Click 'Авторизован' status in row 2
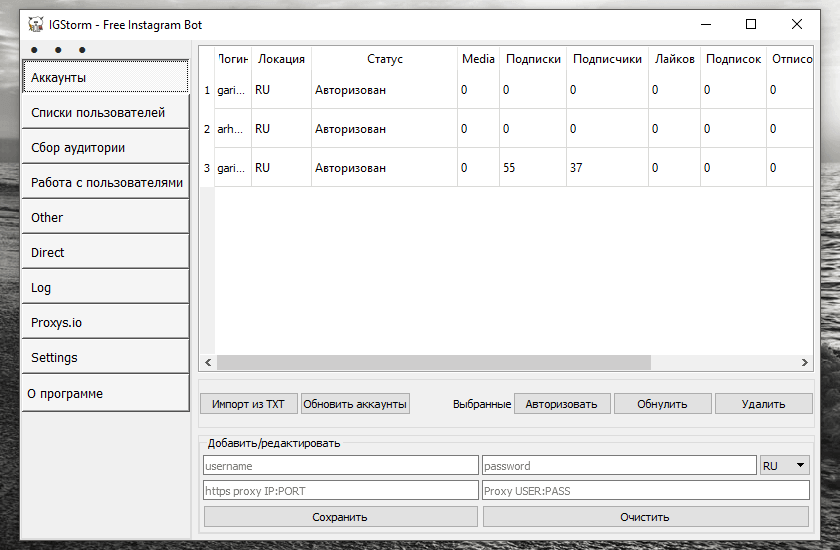Viewport: 840px width, 550px height. 384,129
